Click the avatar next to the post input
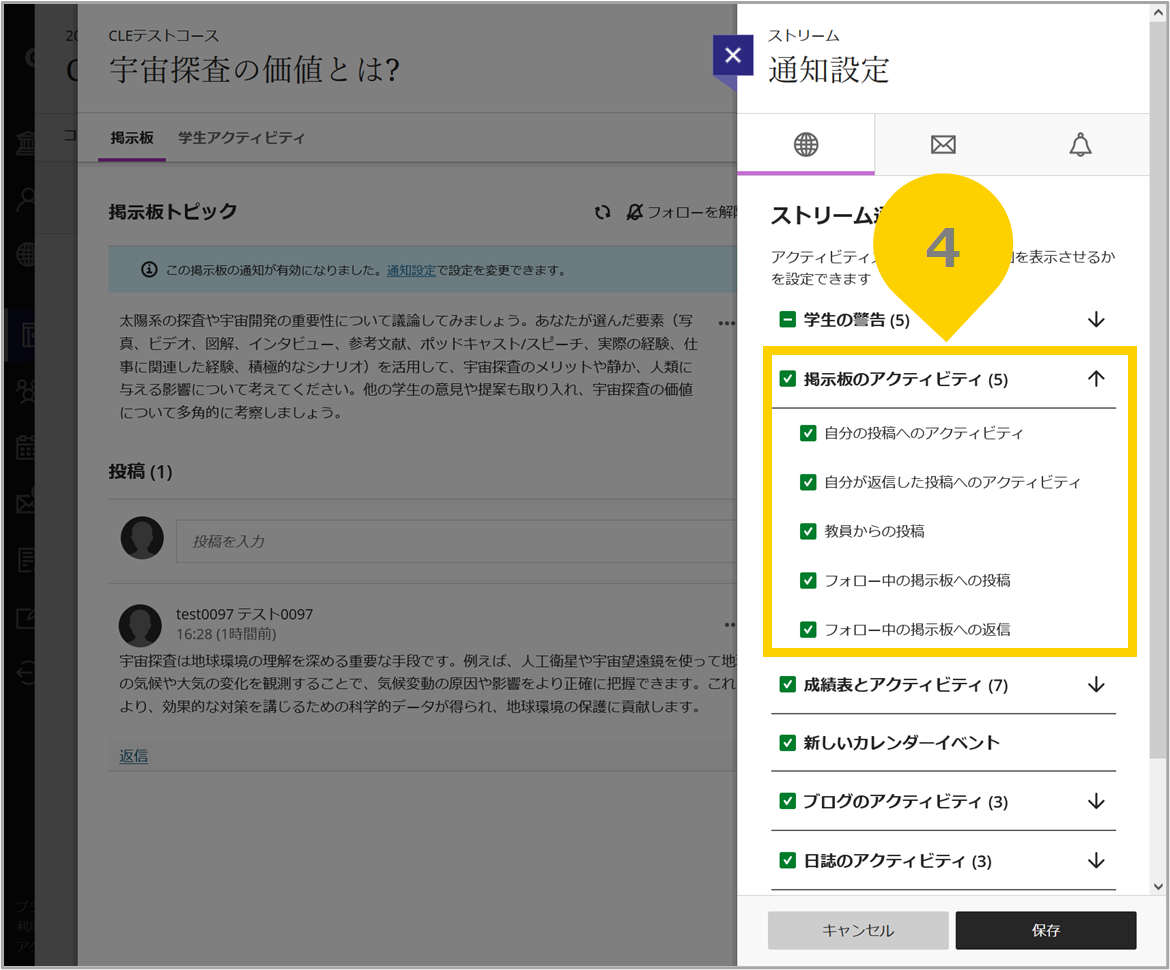The height and width of the screenshot is (970, 1170). pos(142,537)
